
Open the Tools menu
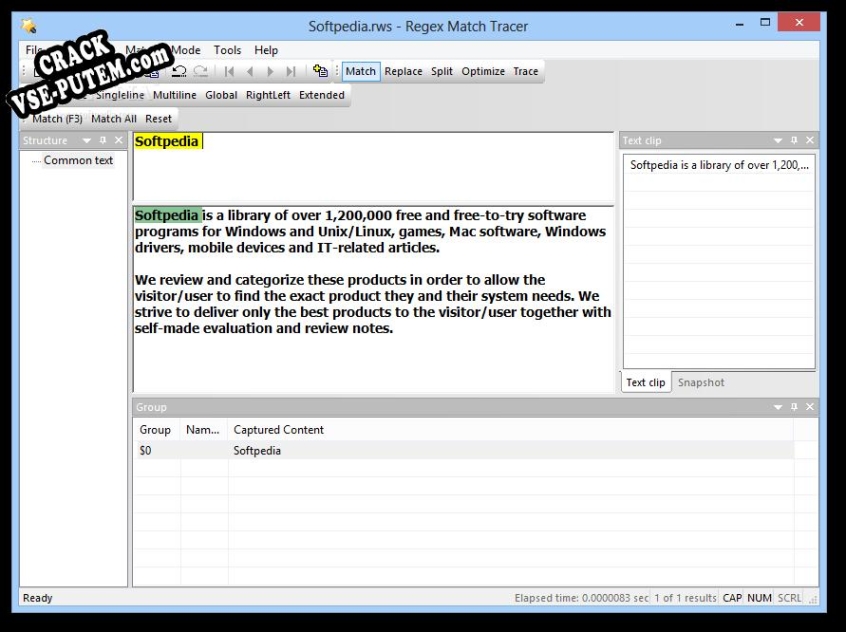227,50
